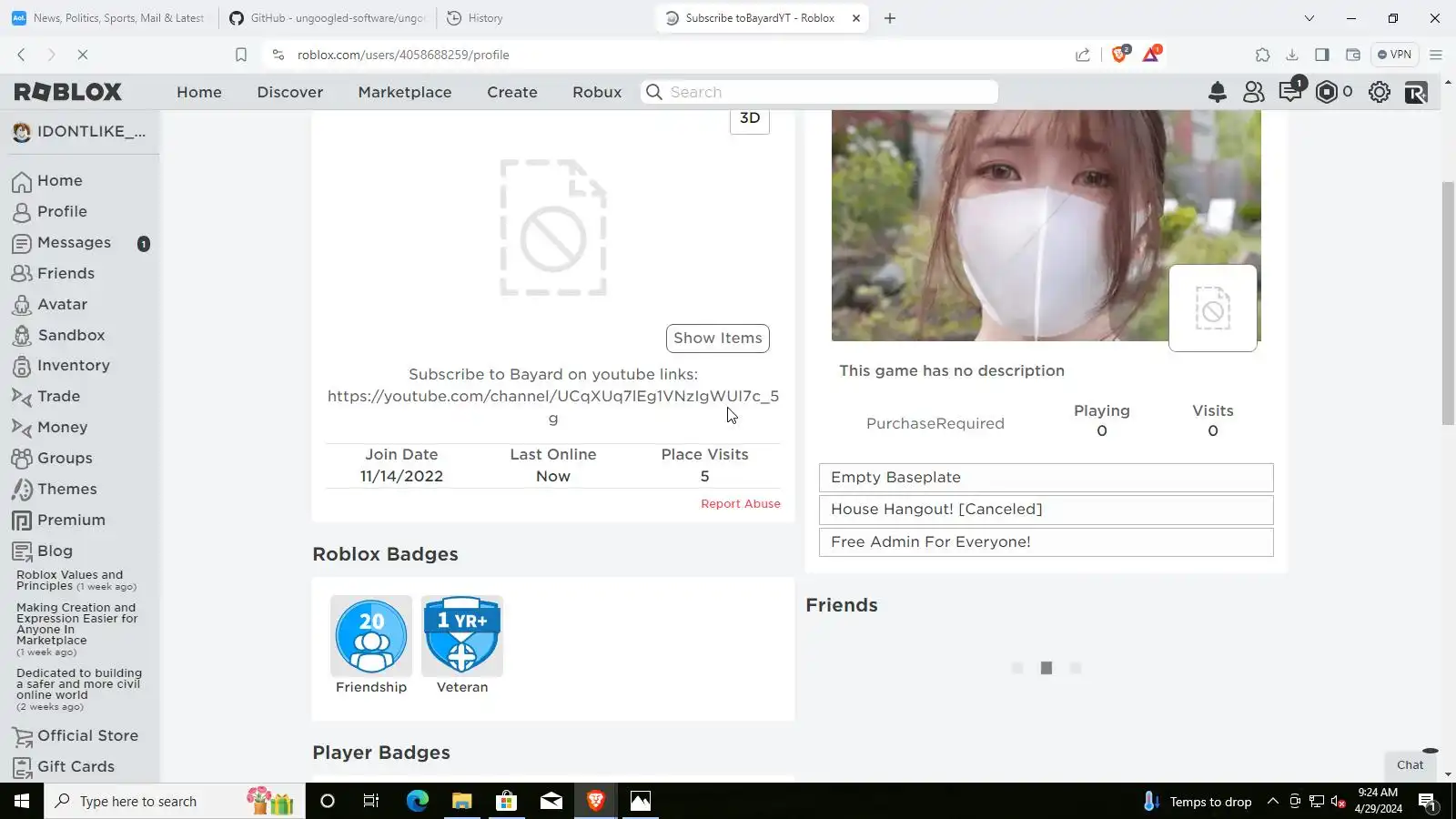Click the Roblox search field
The image size is (1456, 819).
[820, 92]
